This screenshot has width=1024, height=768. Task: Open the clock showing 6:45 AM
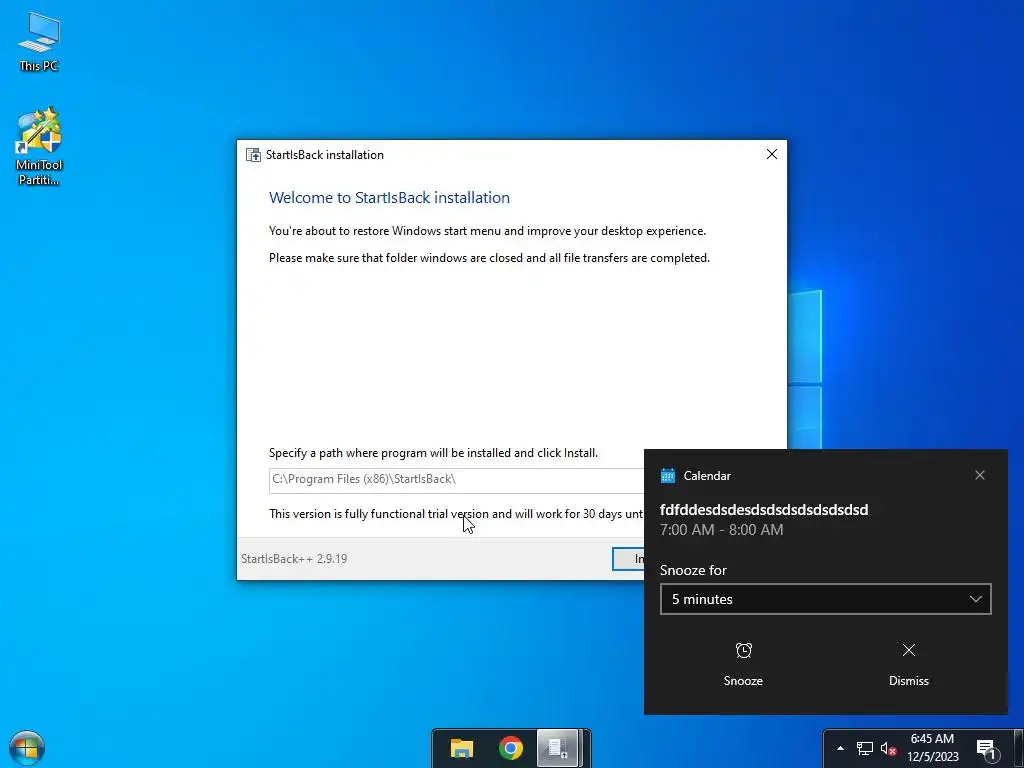coord(933,748)
